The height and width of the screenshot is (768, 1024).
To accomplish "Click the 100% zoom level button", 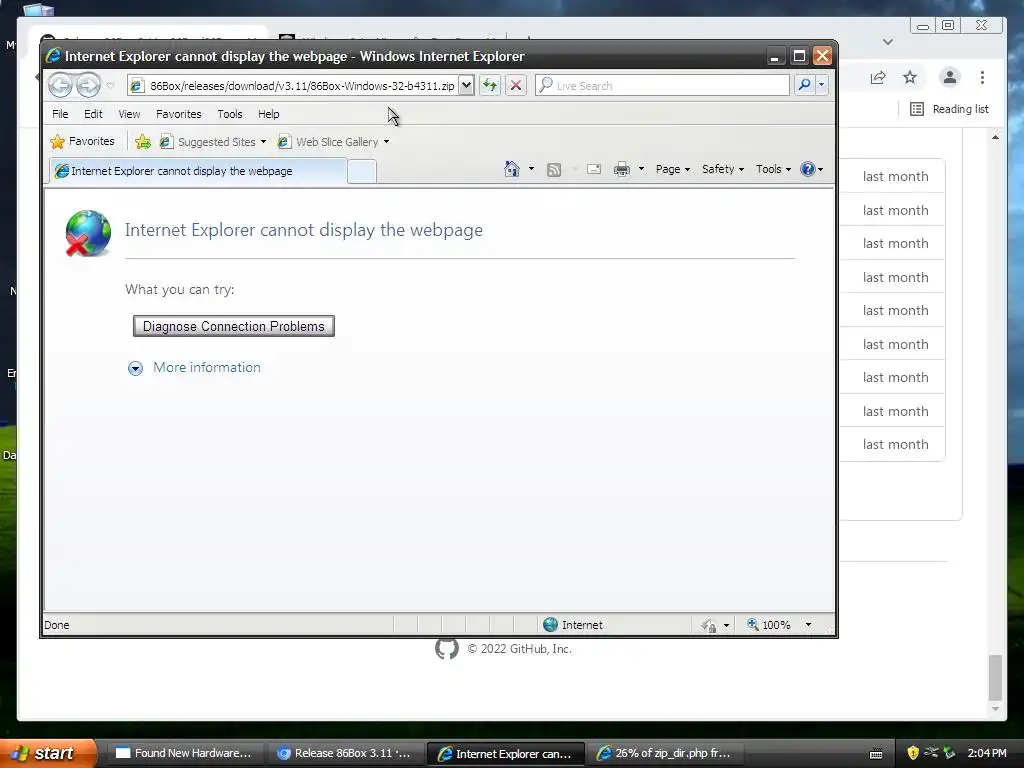I will (769, 625).
